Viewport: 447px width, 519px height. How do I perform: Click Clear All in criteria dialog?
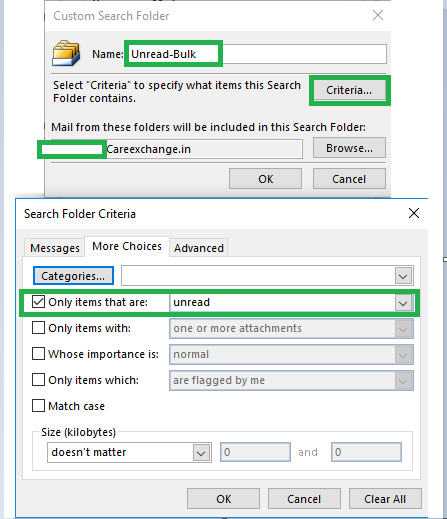coord(385,499)
